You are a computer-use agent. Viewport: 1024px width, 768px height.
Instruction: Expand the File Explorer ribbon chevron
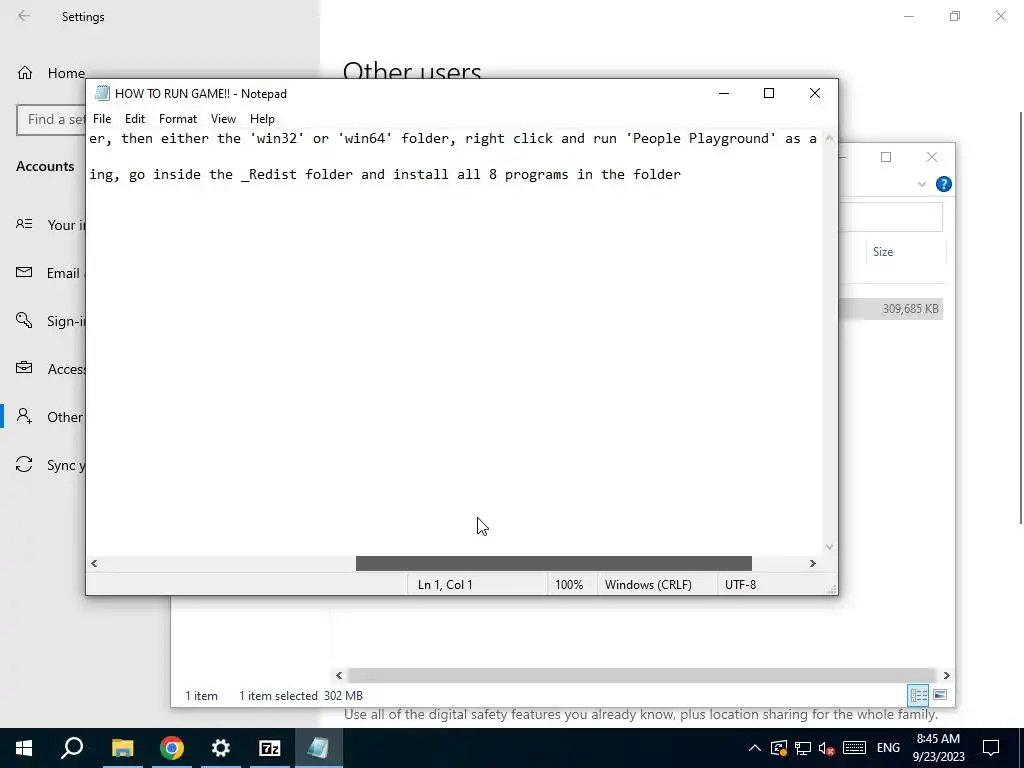pos(921,184)
